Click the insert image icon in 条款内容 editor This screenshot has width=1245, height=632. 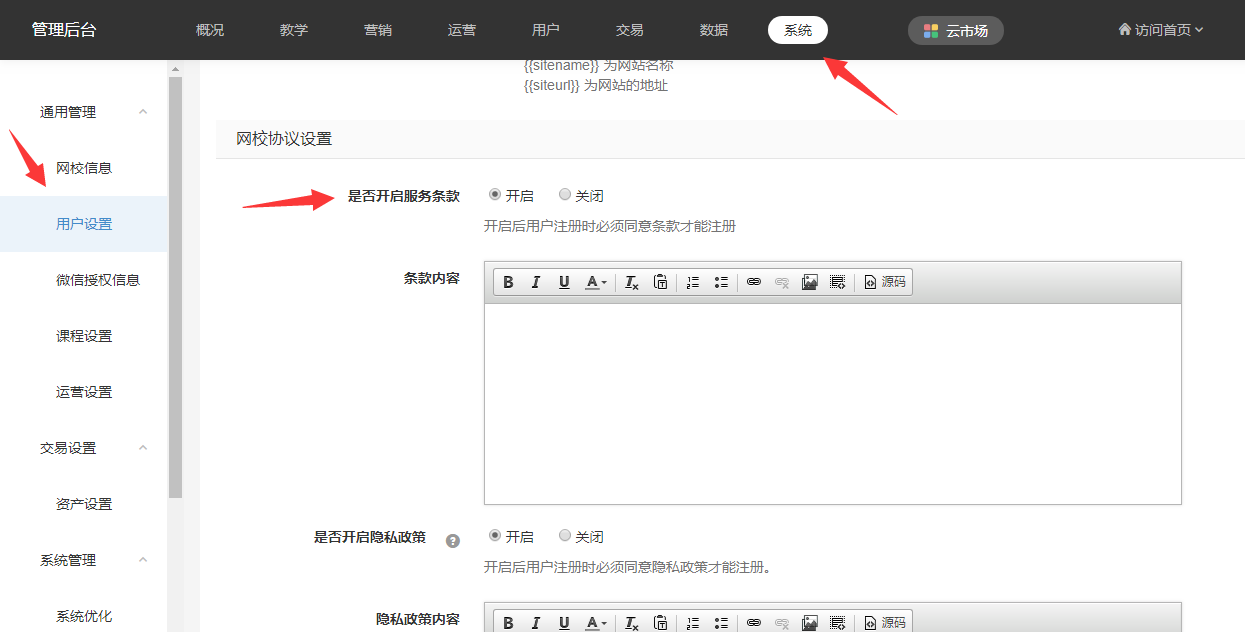(x=810, y=283)
